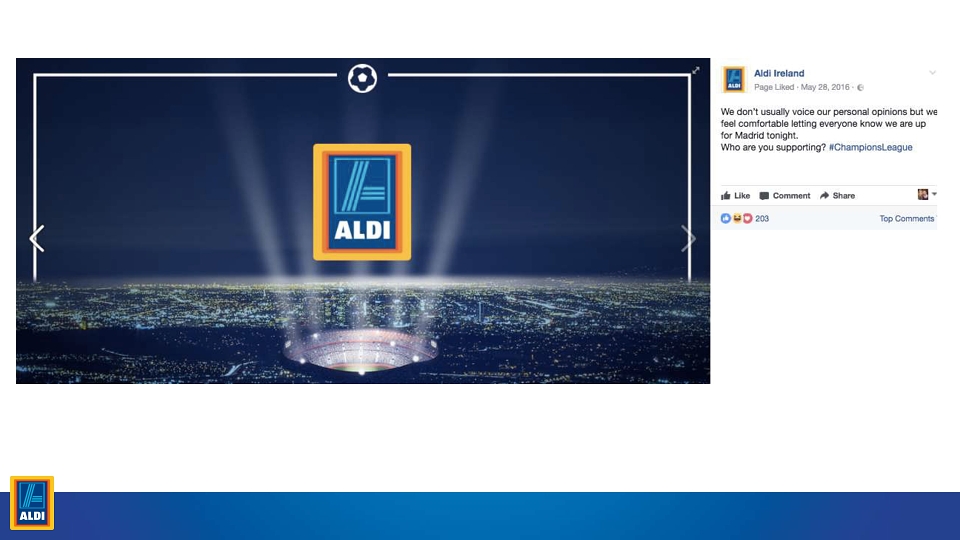Viewport: 960px width, 540px height.
Task: Open the Aldi Ireland page link
Action: 779,73
